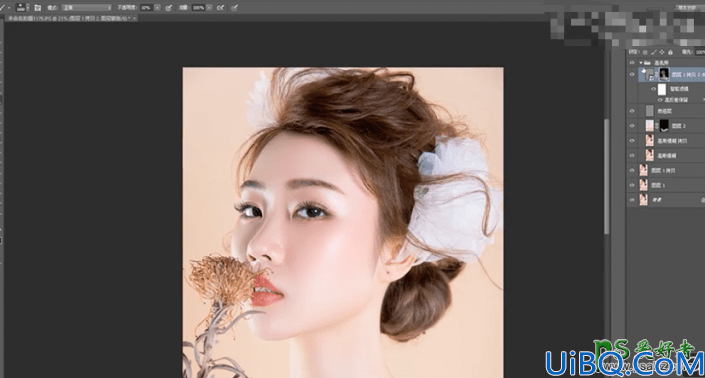
Task: Select the 高斯模糊 拷贝 layer thumbnail
Action: pos(650,141)
